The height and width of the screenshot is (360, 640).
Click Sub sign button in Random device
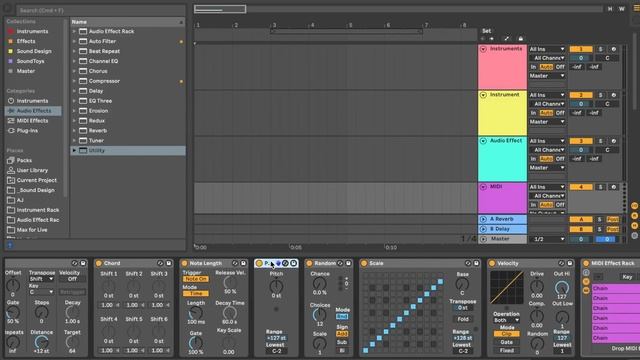pos(342,342)
